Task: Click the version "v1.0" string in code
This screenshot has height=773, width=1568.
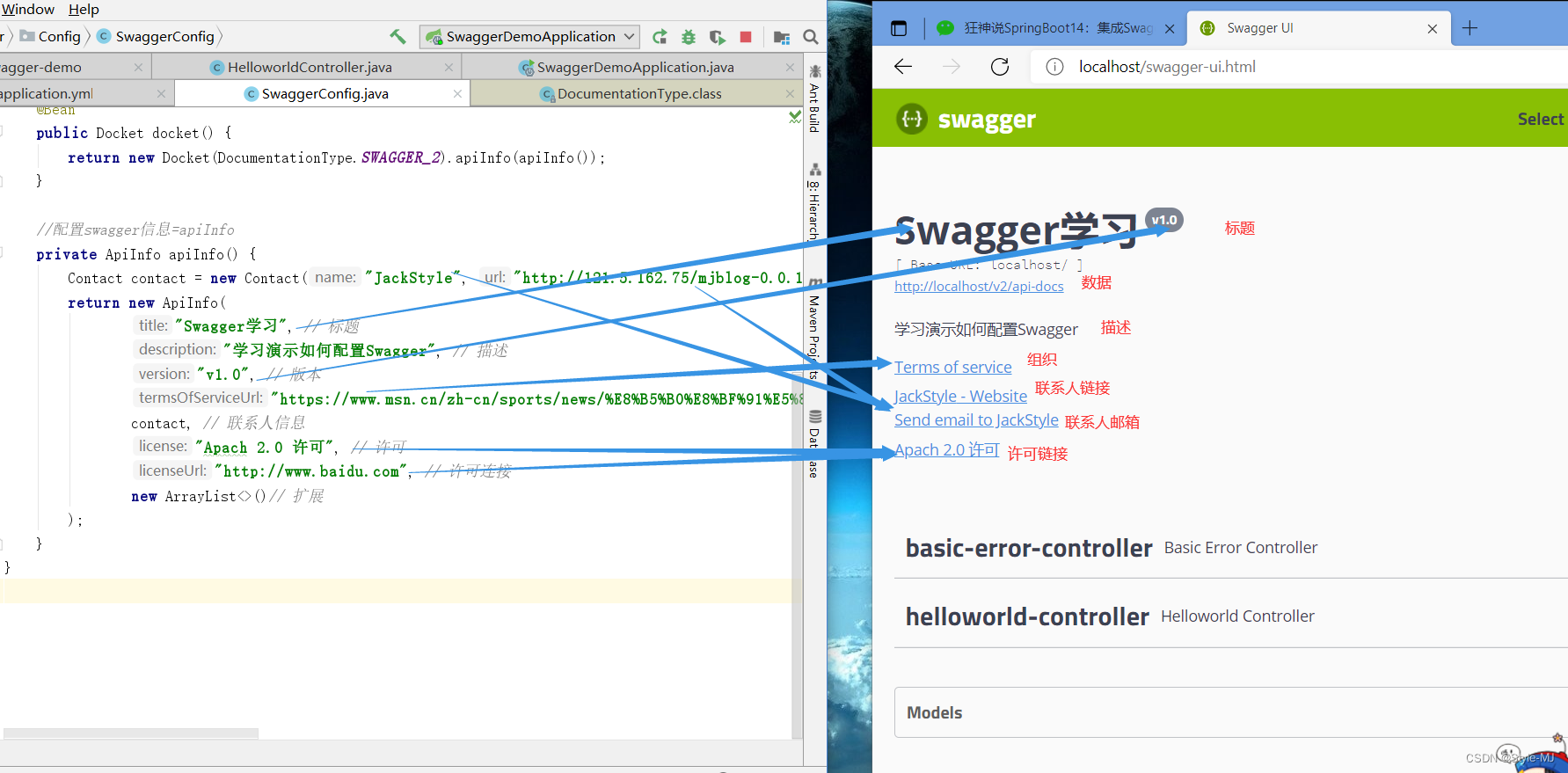Action: click(x=223, y=375)
